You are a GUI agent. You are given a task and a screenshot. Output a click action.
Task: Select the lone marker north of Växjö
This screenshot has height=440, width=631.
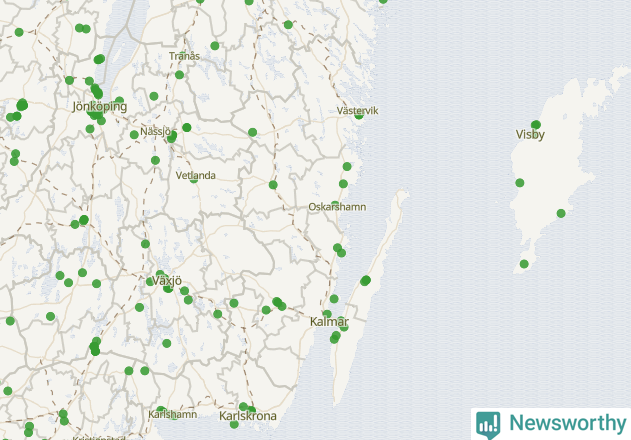coord(145,244)
